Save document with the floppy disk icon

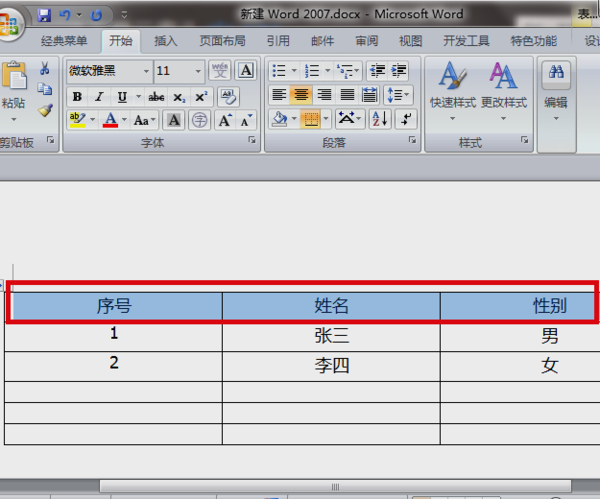pyautogui.click(x=44, y=15)
